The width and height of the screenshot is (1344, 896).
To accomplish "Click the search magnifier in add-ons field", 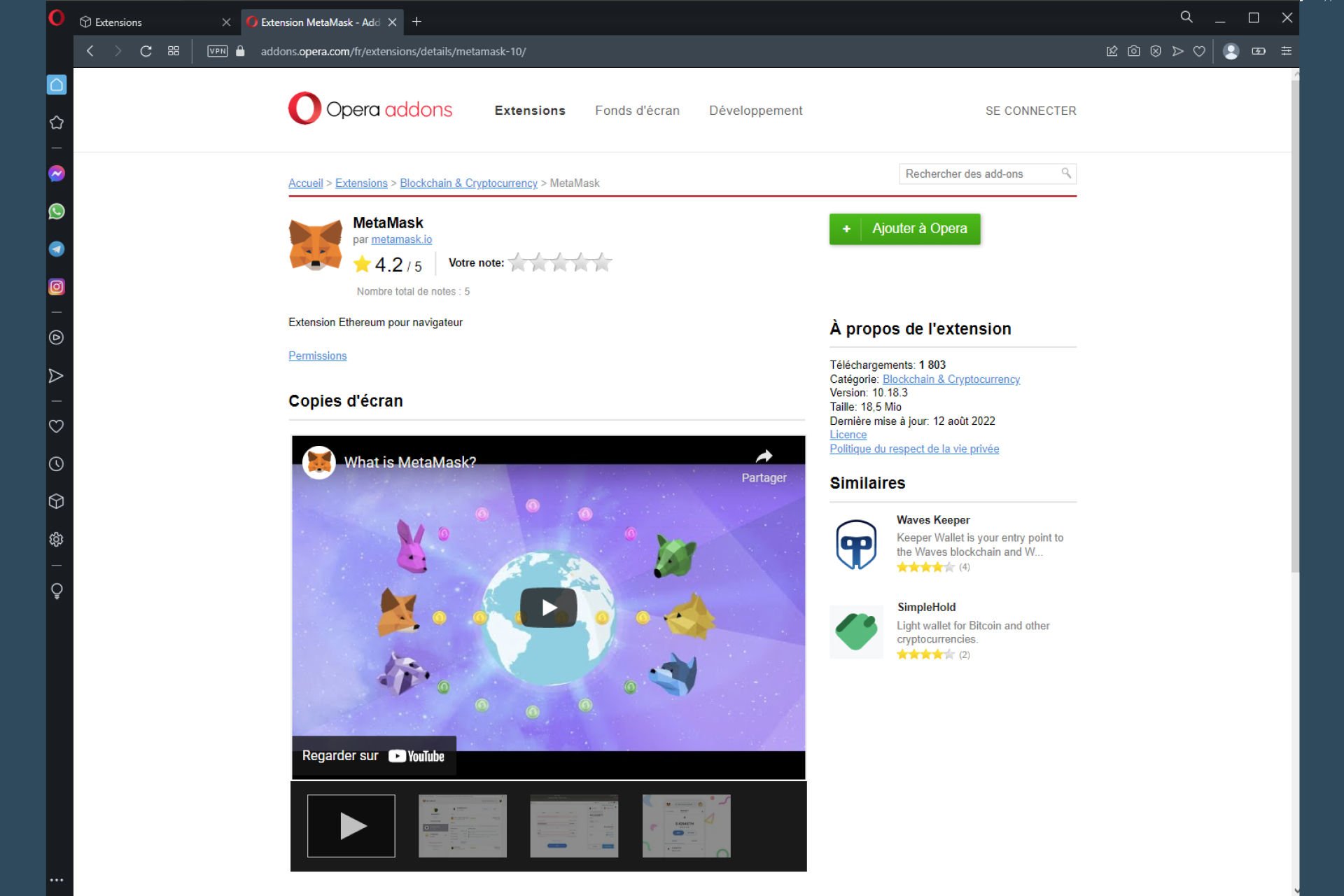I will 1066,173.
